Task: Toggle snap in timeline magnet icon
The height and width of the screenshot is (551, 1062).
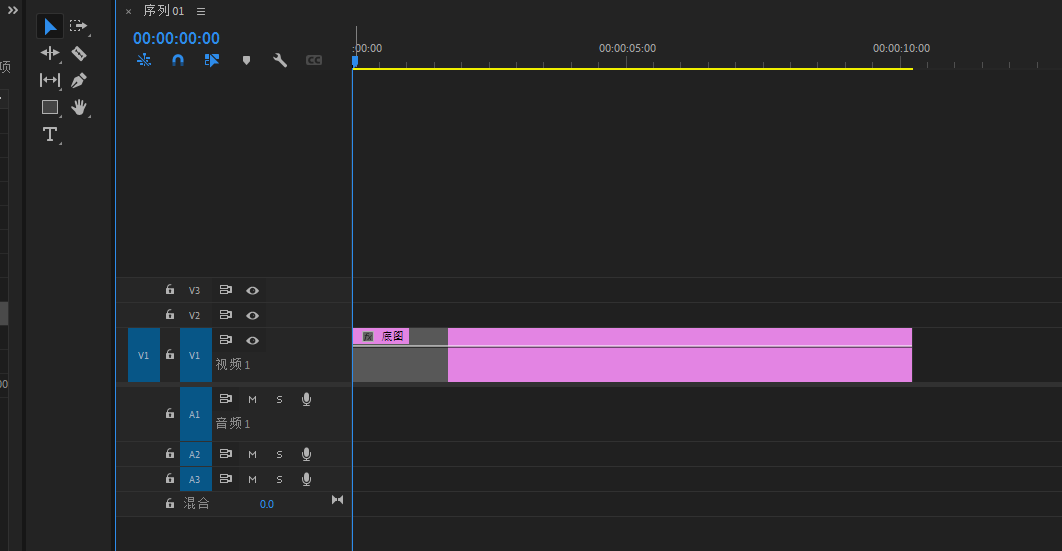Action: (x=178, y=60)
